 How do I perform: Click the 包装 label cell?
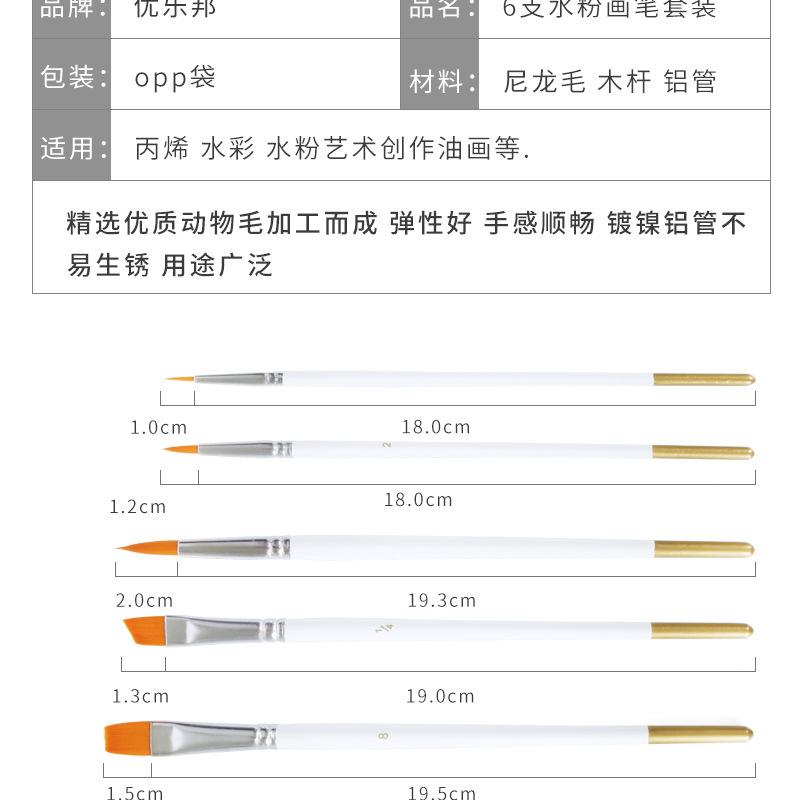pos(71,74)
